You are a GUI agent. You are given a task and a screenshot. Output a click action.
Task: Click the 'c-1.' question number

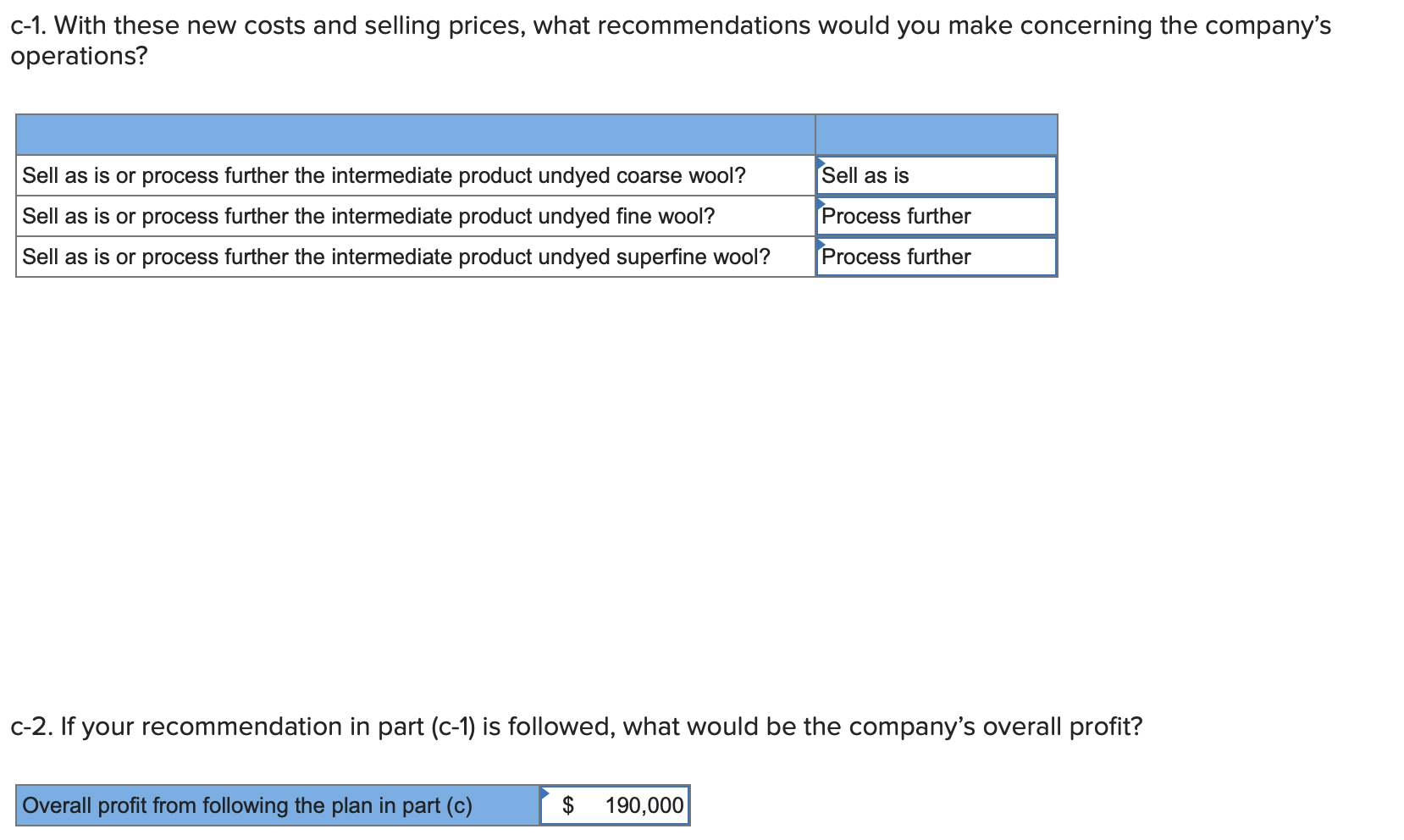tap(29, 26)
